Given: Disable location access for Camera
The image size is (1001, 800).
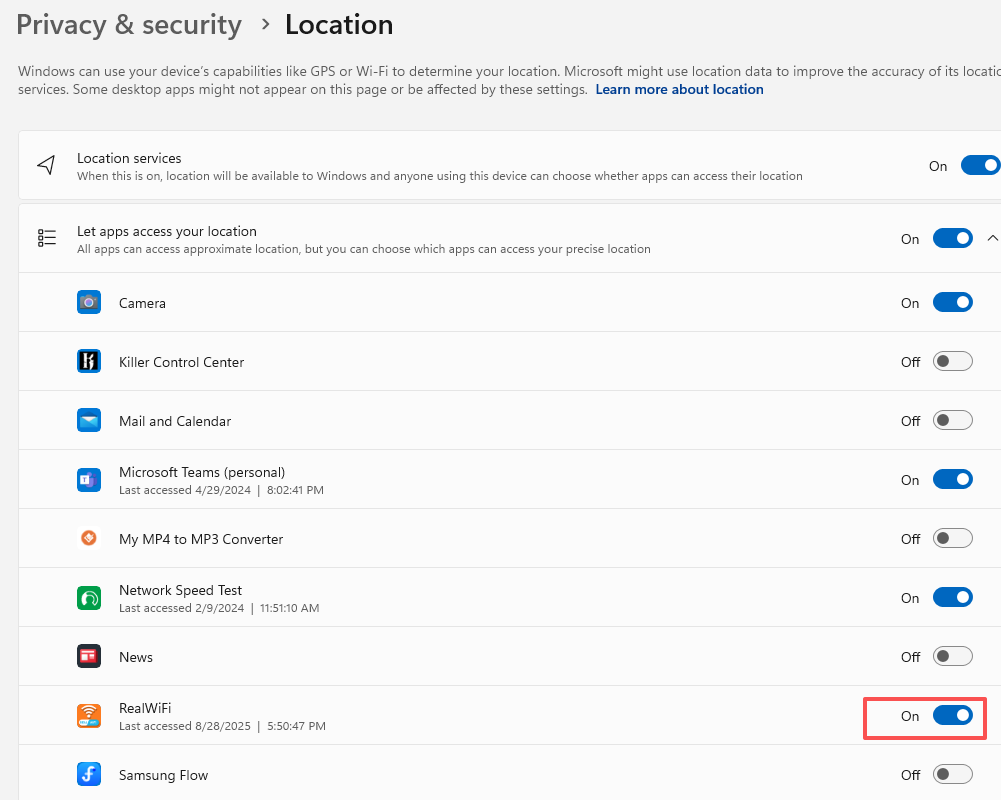Looking at the screenshot, I should (x=952, y=302).
